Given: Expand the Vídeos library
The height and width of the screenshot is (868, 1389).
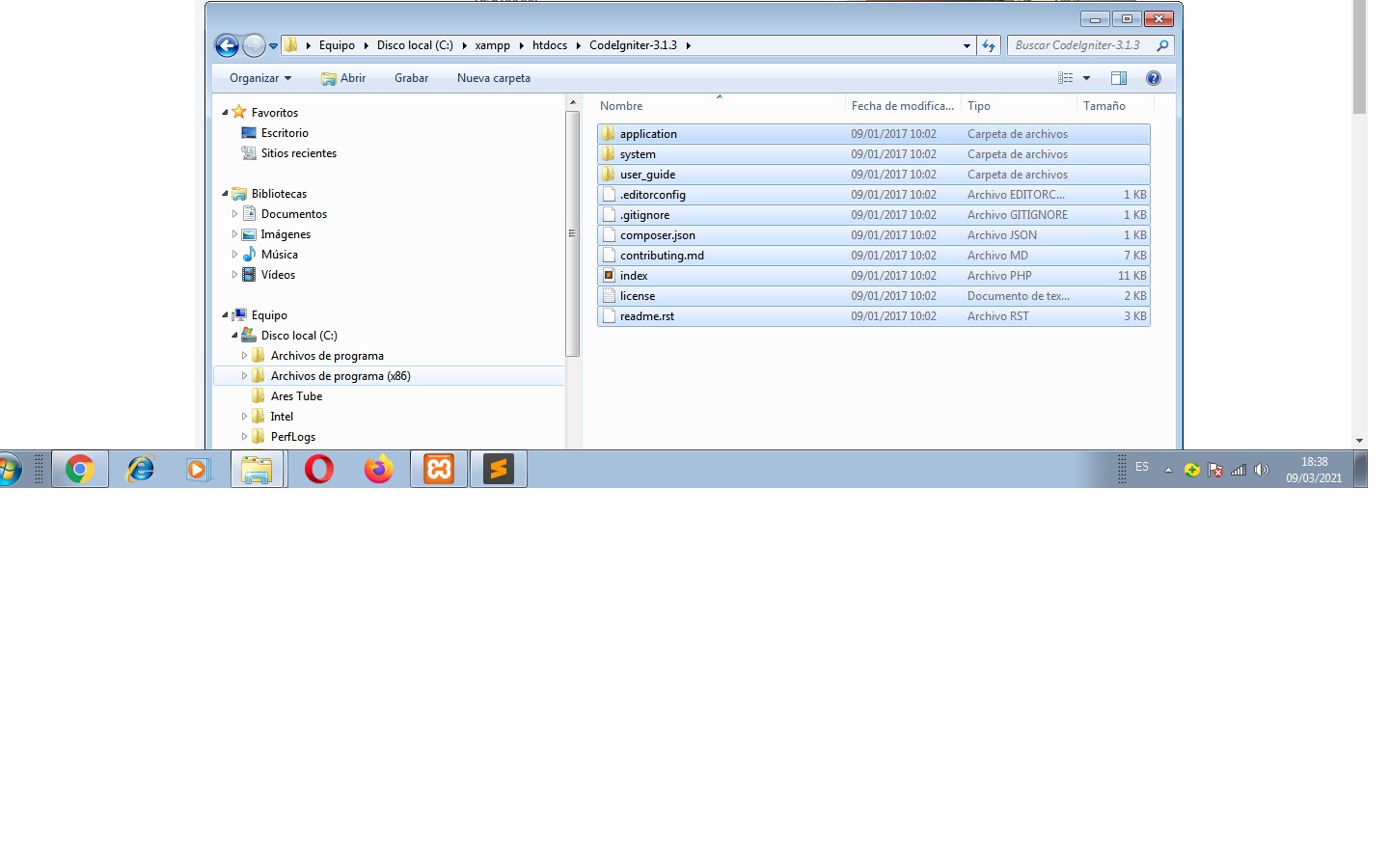Looking at the screenshot, I should (234, 275).
